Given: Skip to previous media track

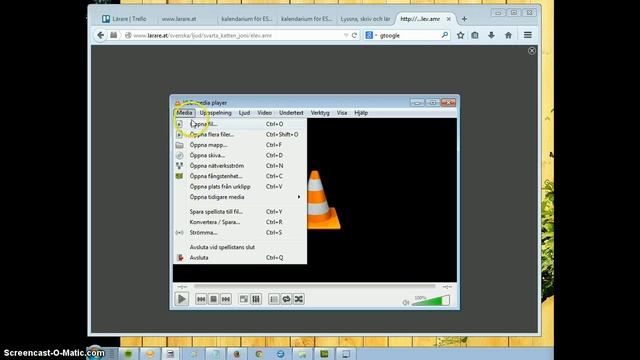Looking at the screenshot, I should coord(201,299).
